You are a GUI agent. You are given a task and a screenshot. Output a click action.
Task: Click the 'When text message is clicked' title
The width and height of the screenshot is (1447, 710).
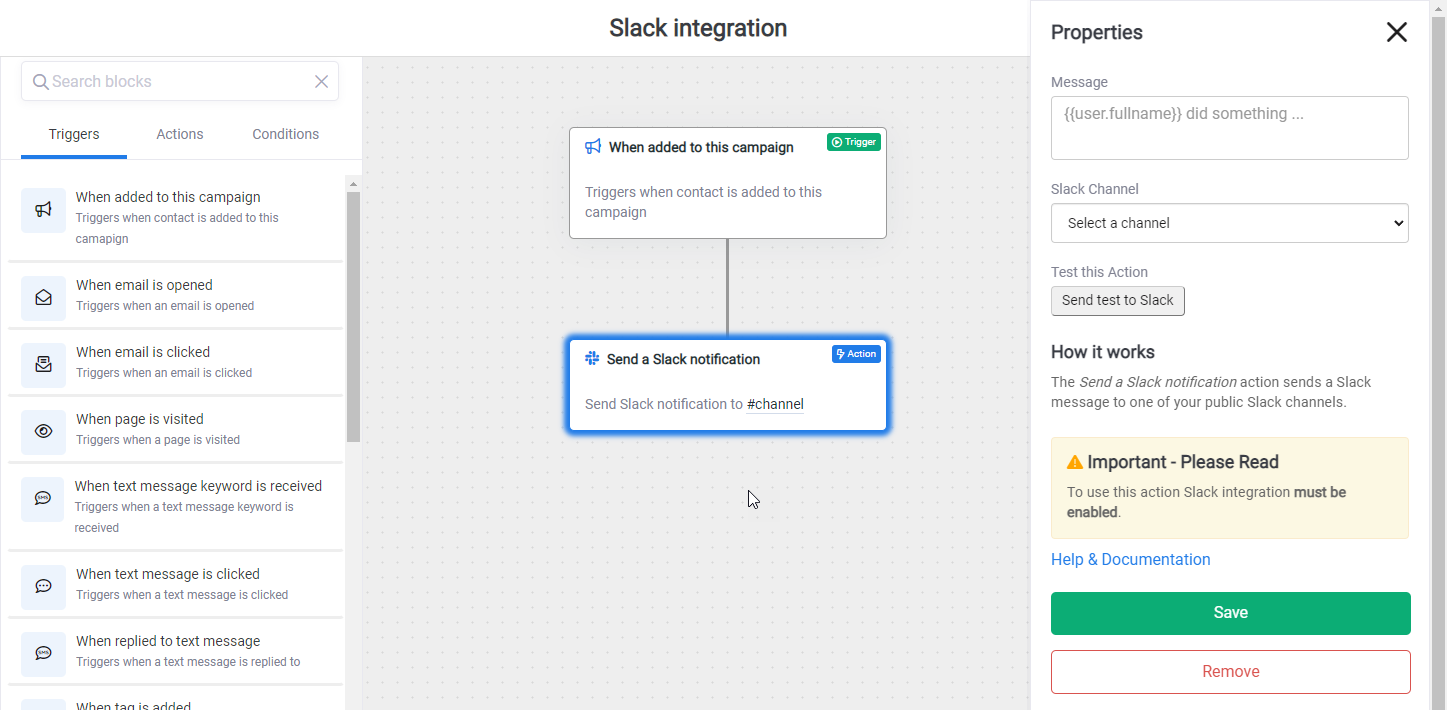click(x=168, y=574)
